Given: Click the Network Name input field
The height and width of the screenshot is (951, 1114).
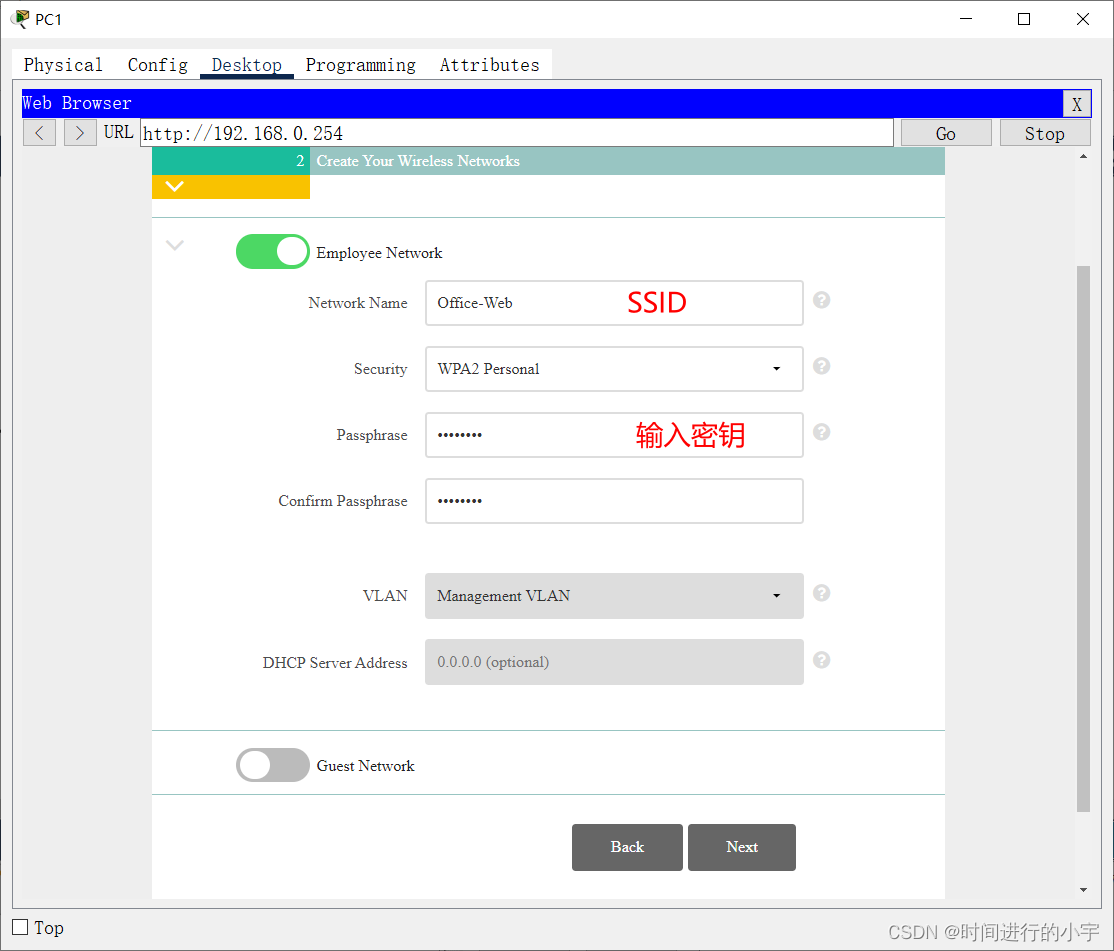Looking at the screenshot, I should pos(614,303).
